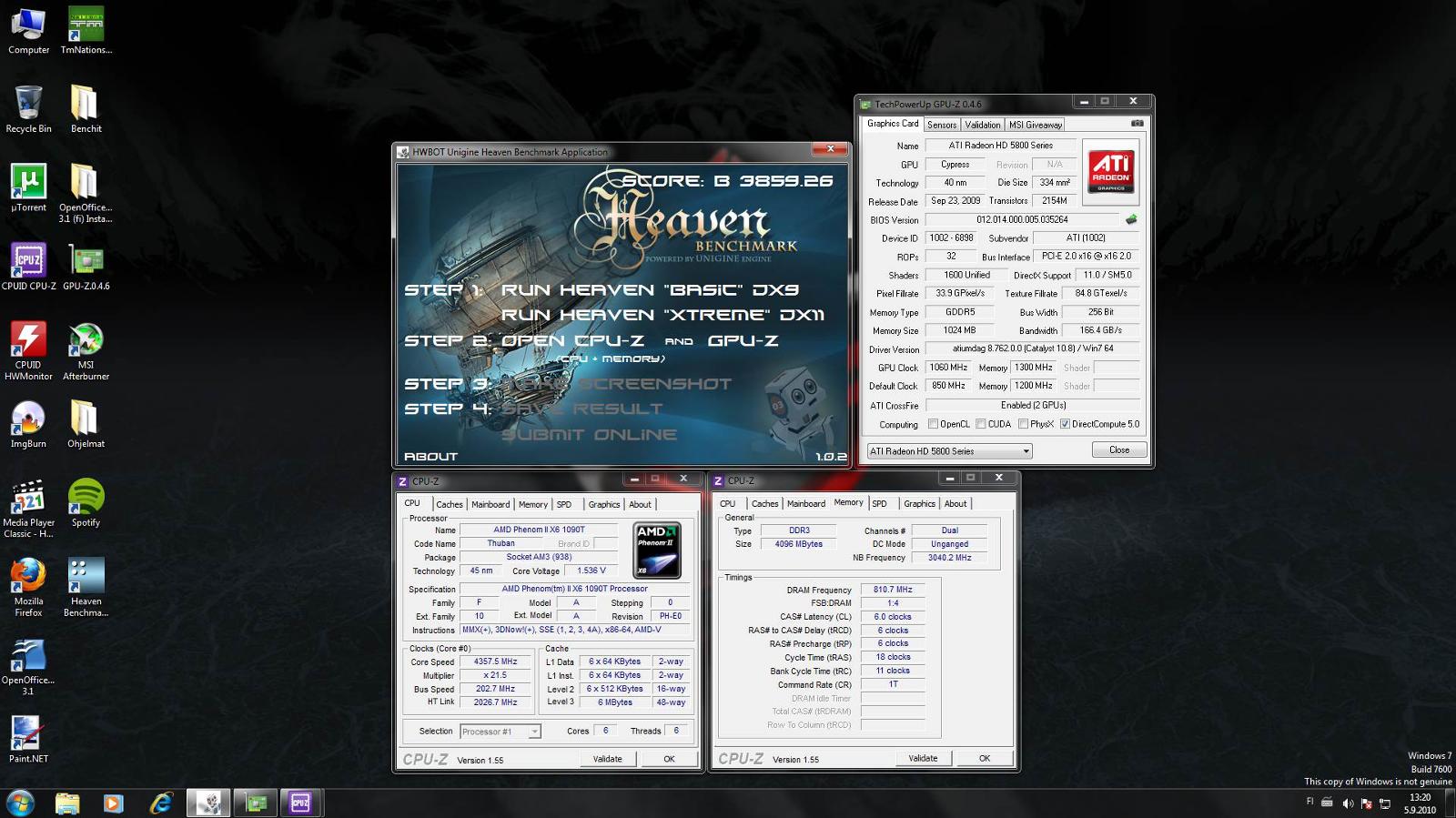Open About tab in right CPU-Z window

pyautogui.click(x=955, y=503)
